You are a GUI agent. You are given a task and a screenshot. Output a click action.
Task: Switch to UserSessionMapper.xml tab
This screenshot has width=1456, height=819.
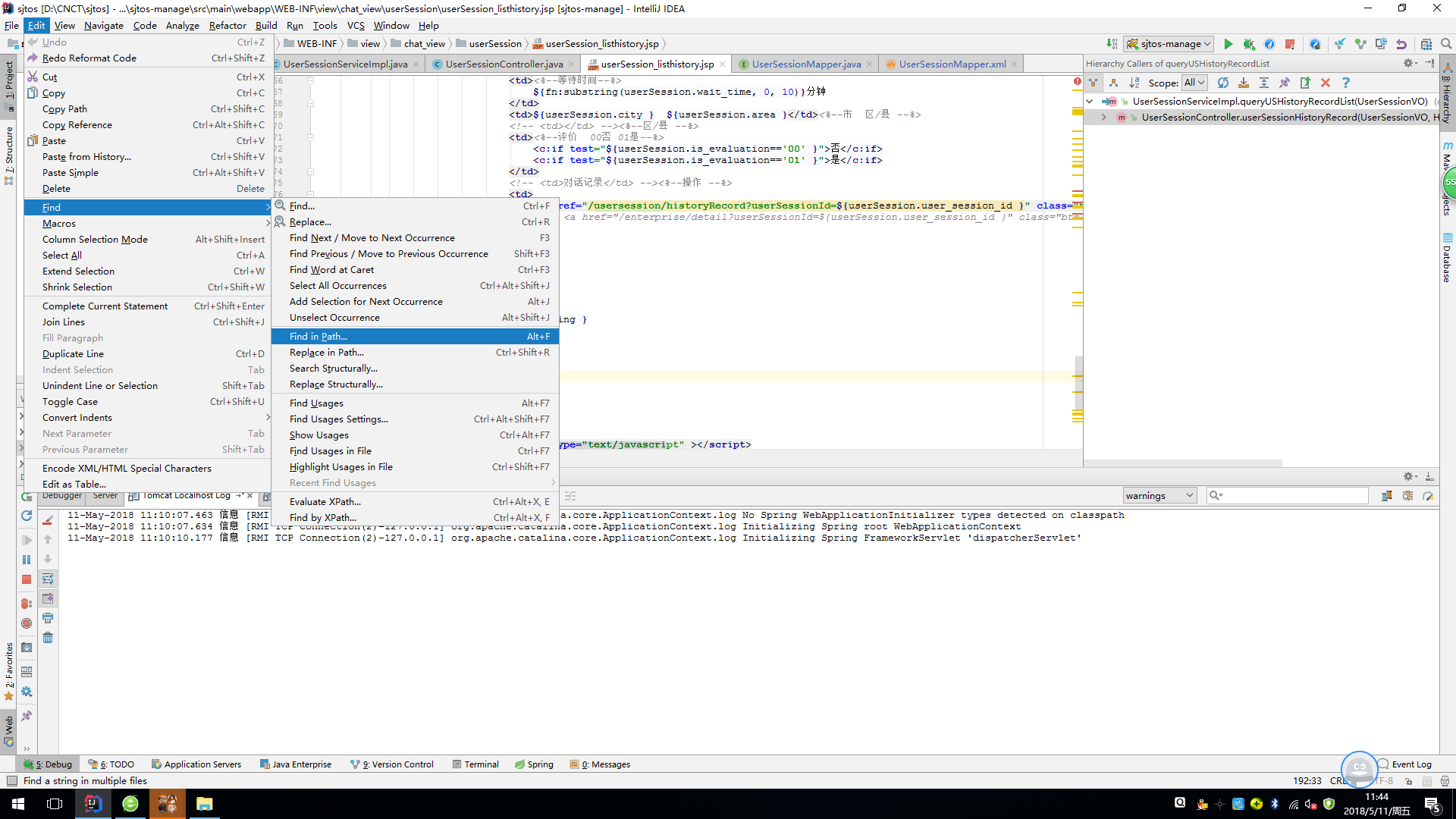952,64
